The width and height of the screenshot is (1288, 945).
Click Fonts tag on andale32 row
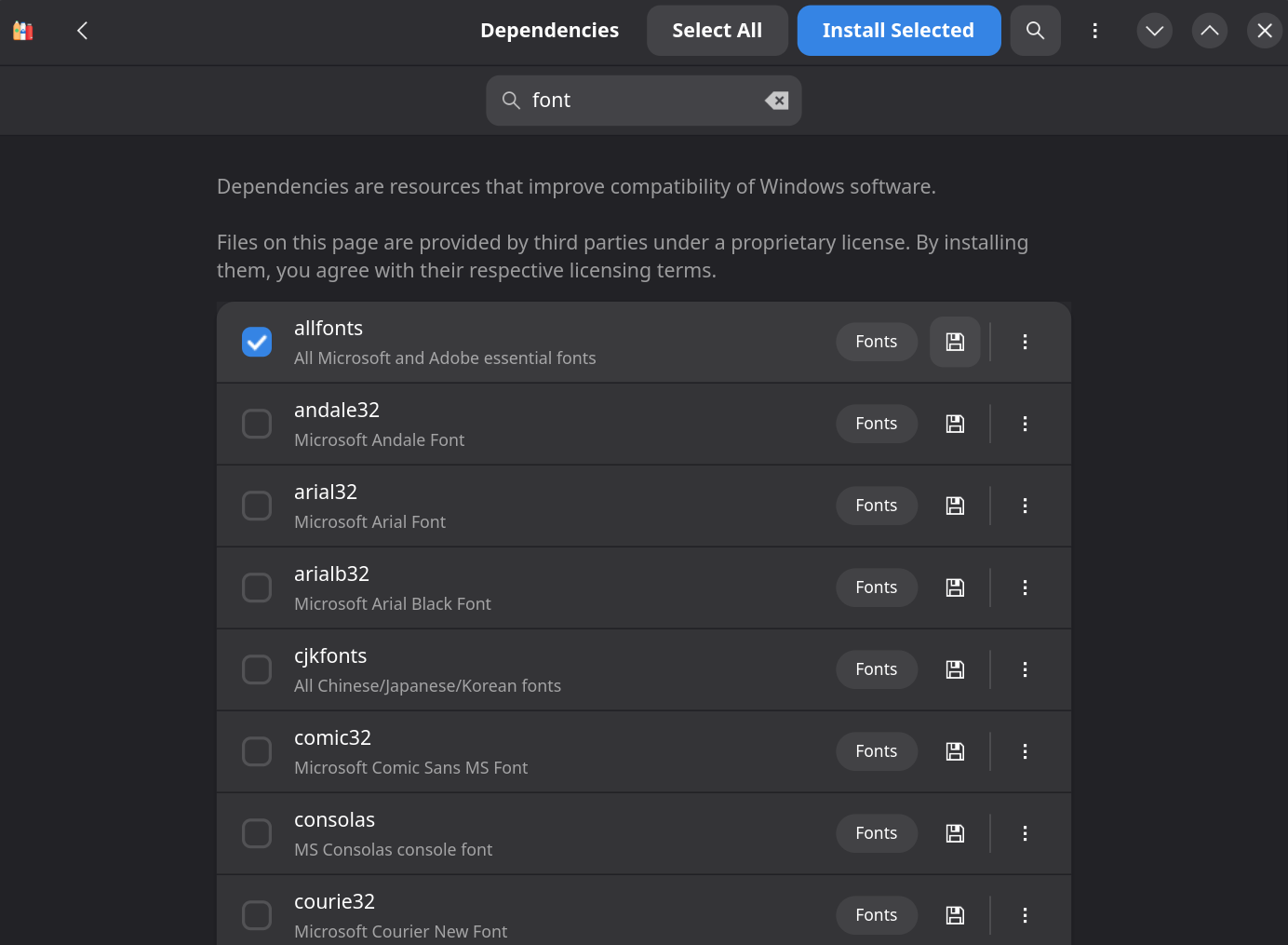(877, 424)
